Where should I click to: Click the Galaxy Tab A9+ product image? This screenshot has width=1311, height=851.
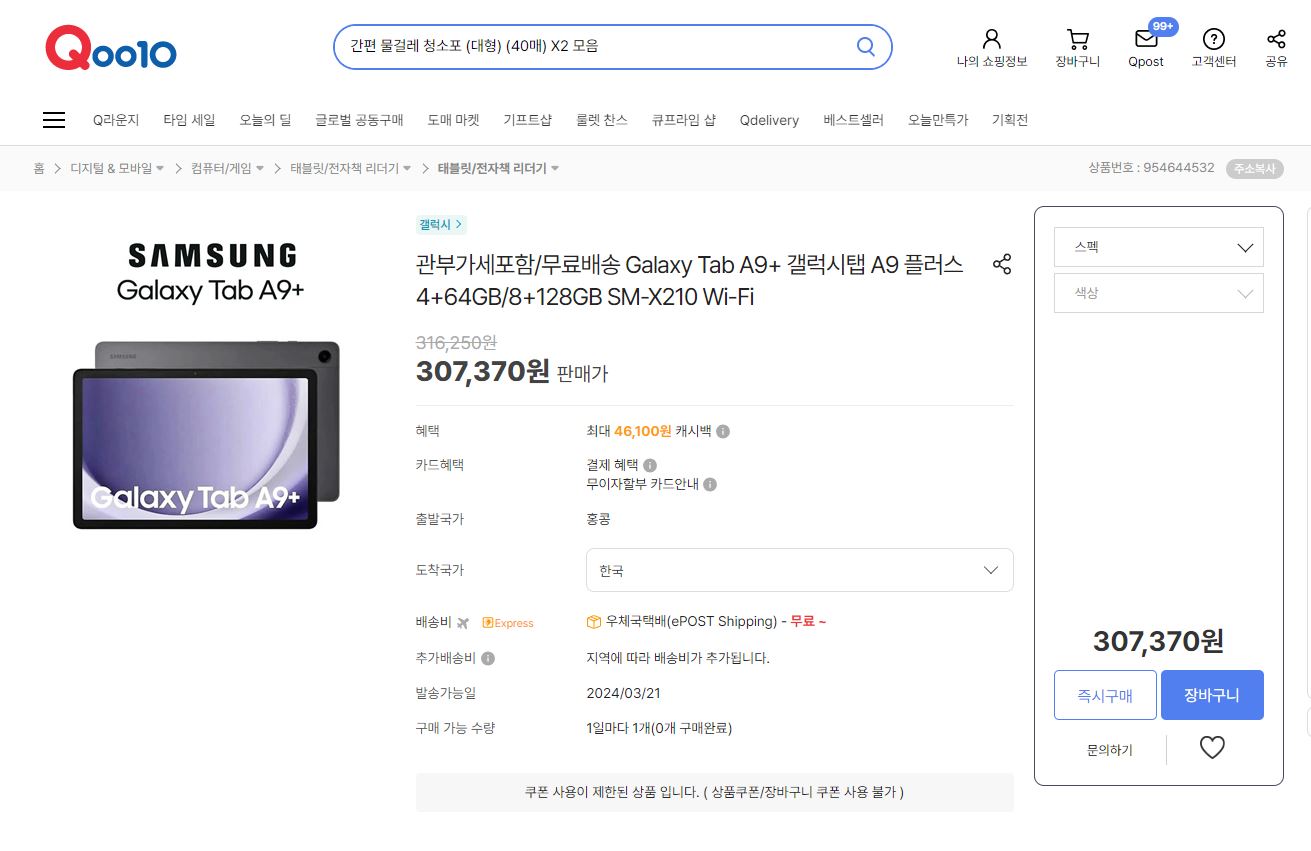[207, 435]
